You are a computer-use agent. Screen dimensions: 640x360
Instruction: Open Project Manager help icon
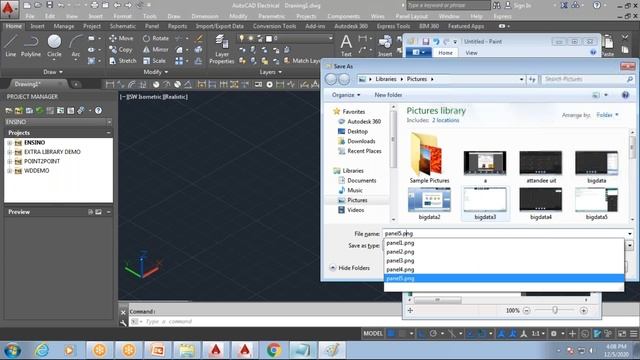click(98, 111)
